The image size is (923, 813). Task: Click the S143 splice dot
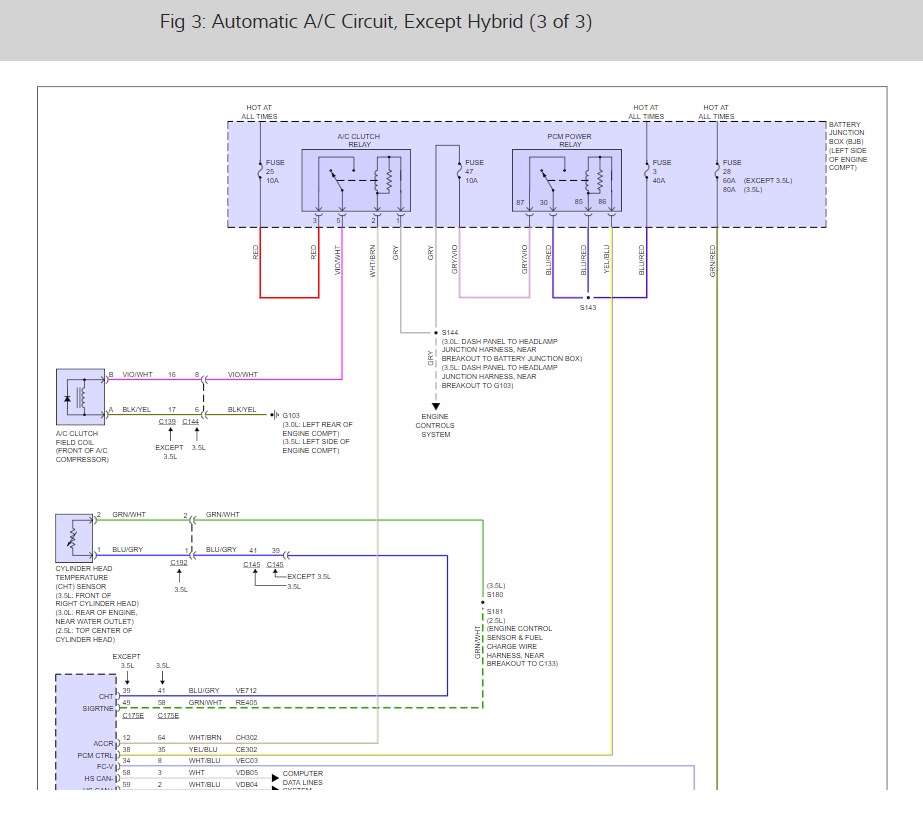588,297
